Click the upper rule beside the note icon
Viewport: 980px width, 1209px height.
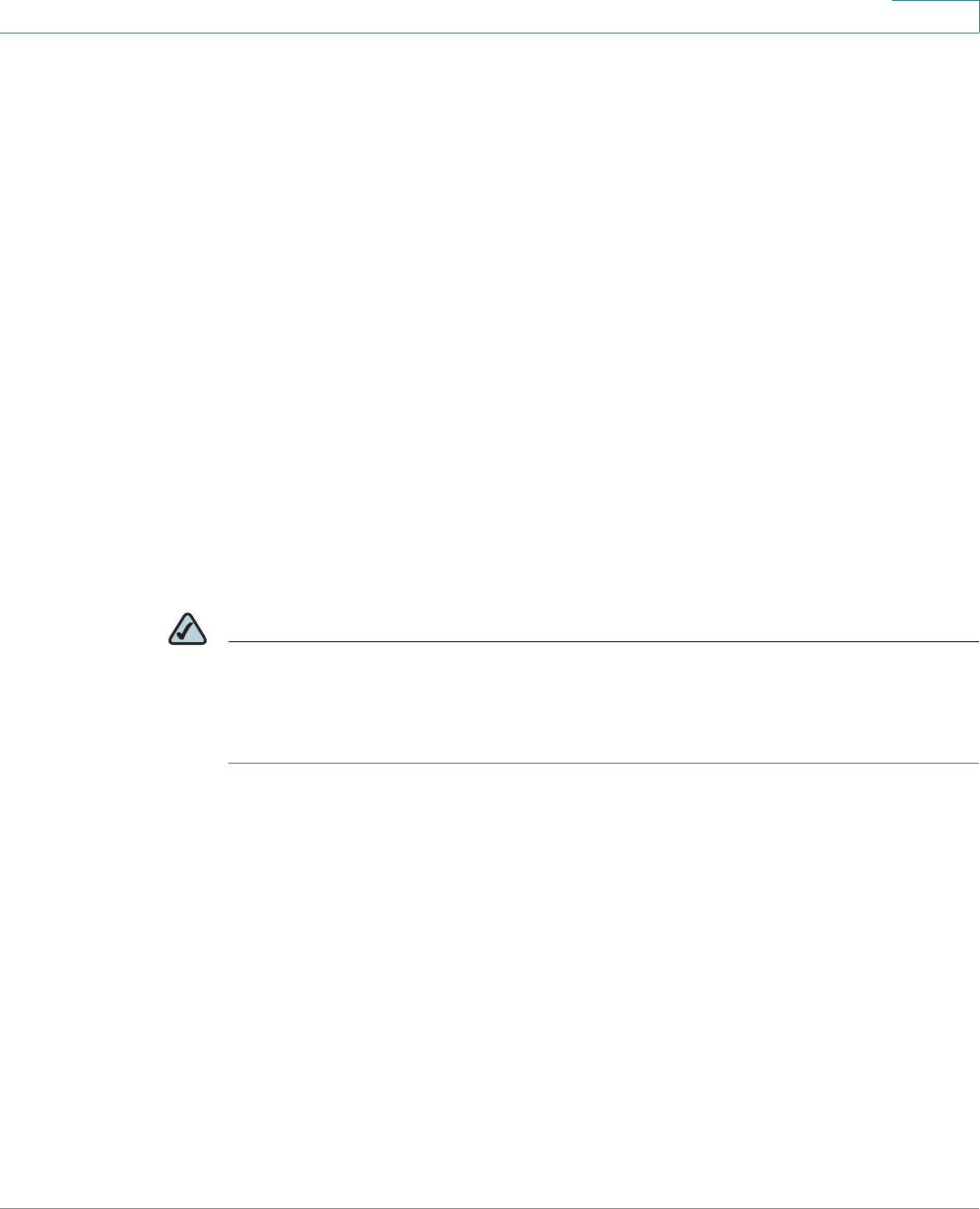[604, 642]
